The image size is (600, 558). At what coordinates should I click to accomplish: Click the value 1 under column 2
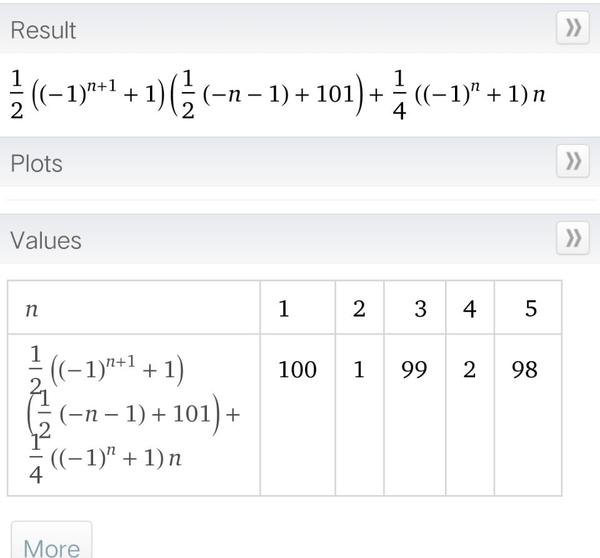click(x=359, y=370)
